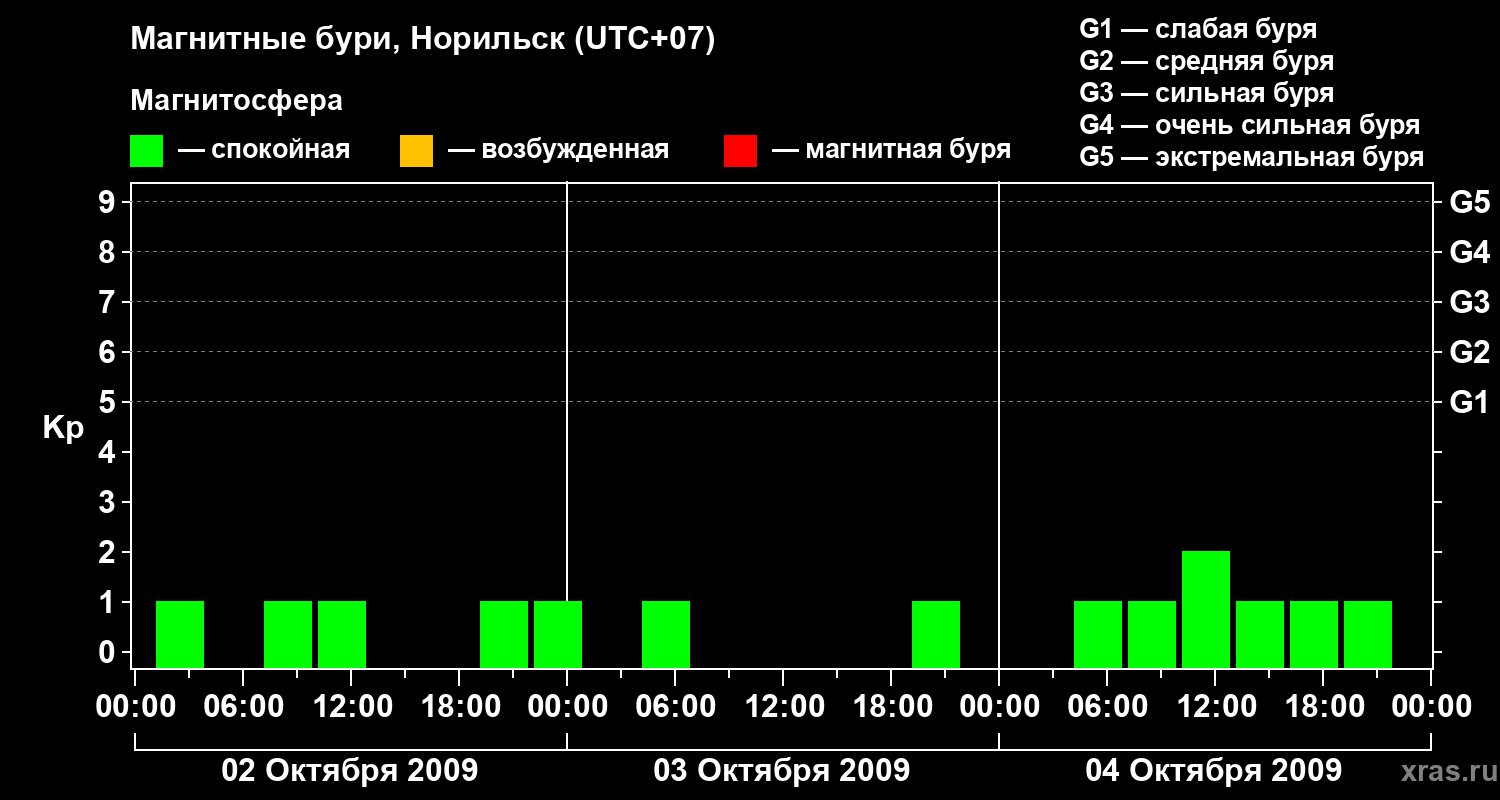The width and height of the screenshot is (1500, 800).
Task: Click the 'Магнитосфера' heading
Action: pos(236,101)
